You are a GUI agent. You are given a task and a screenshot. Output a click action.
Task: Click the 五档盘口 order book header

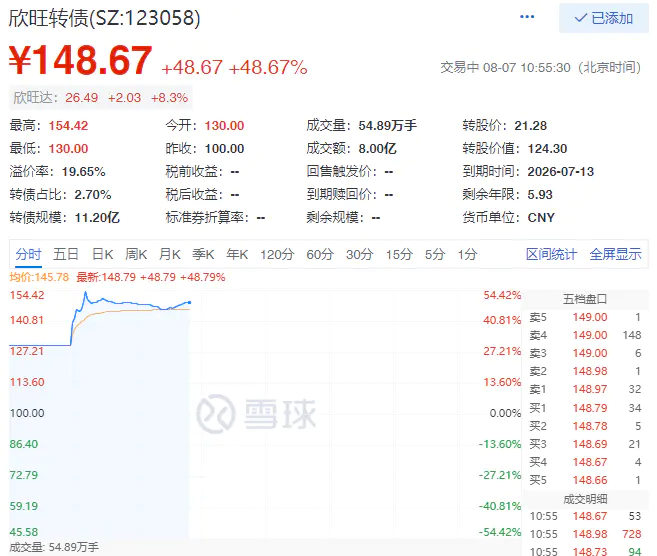coord(585,299)
